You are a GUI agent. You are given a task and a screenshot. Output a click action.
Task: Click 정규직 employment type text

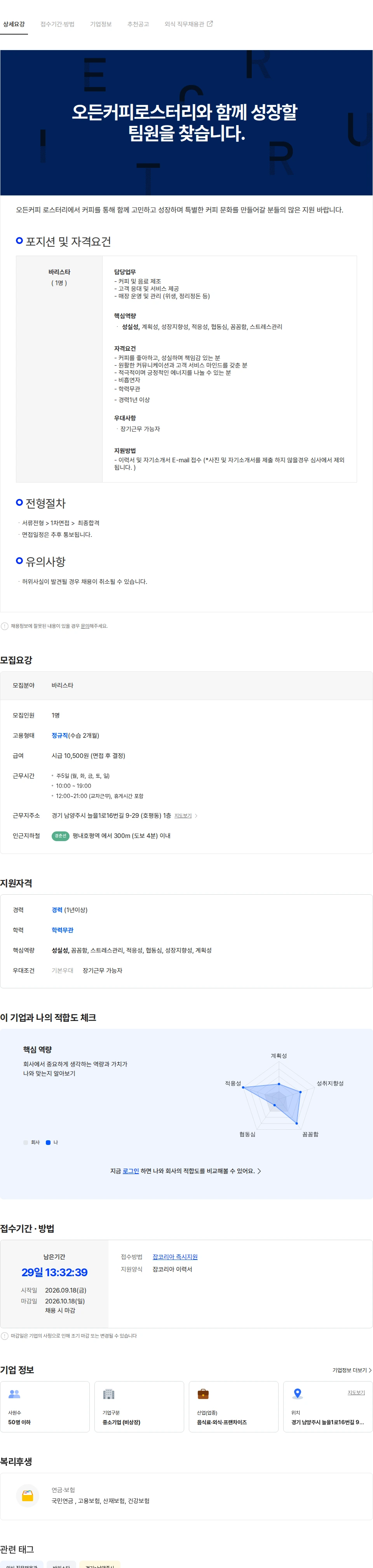(59, 735)
